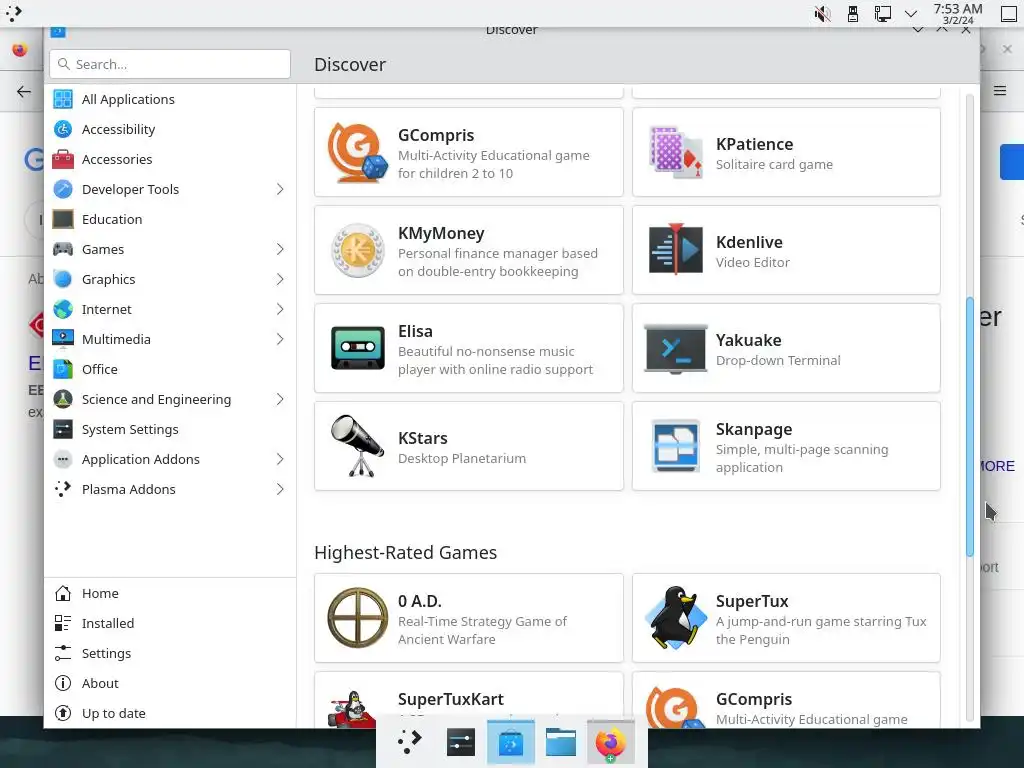Click the Discover vertical scrollbar handle
The width and height of the screenshot is (1024, 768).
[970, 426]
